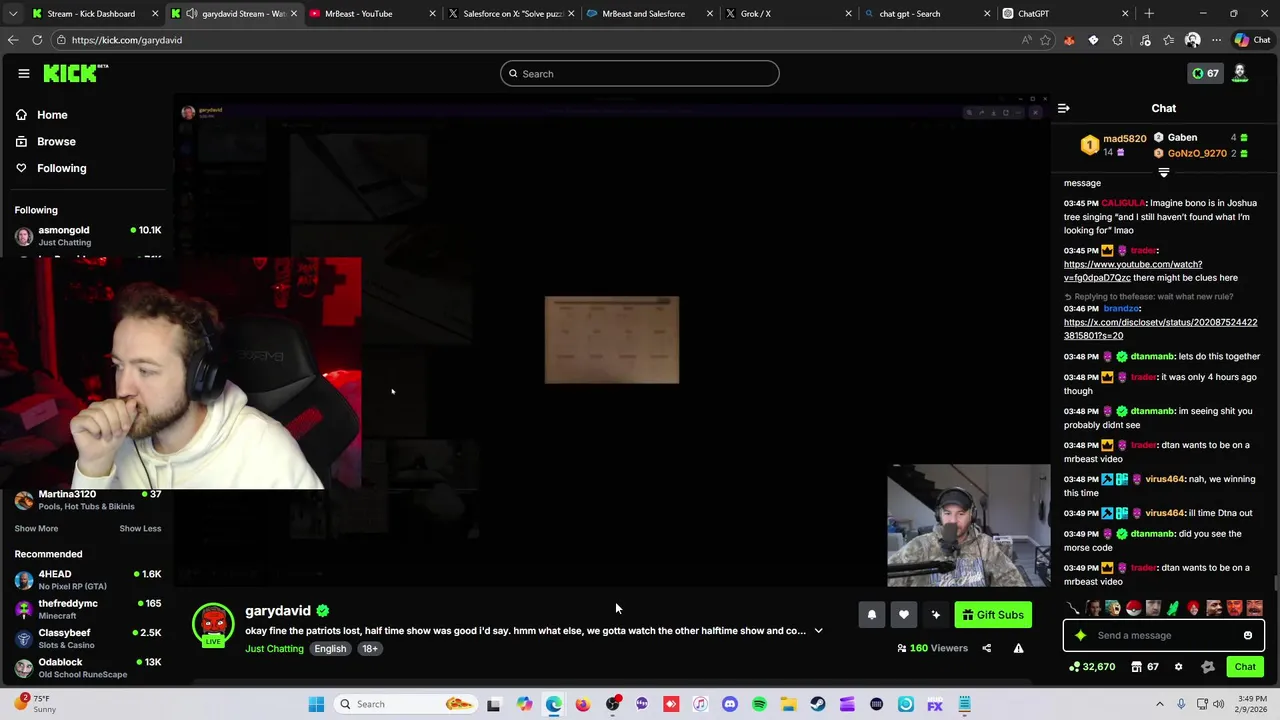Send message with the green Chat button
This screenshot has height=720, width=1280.
pos(1245,667)
